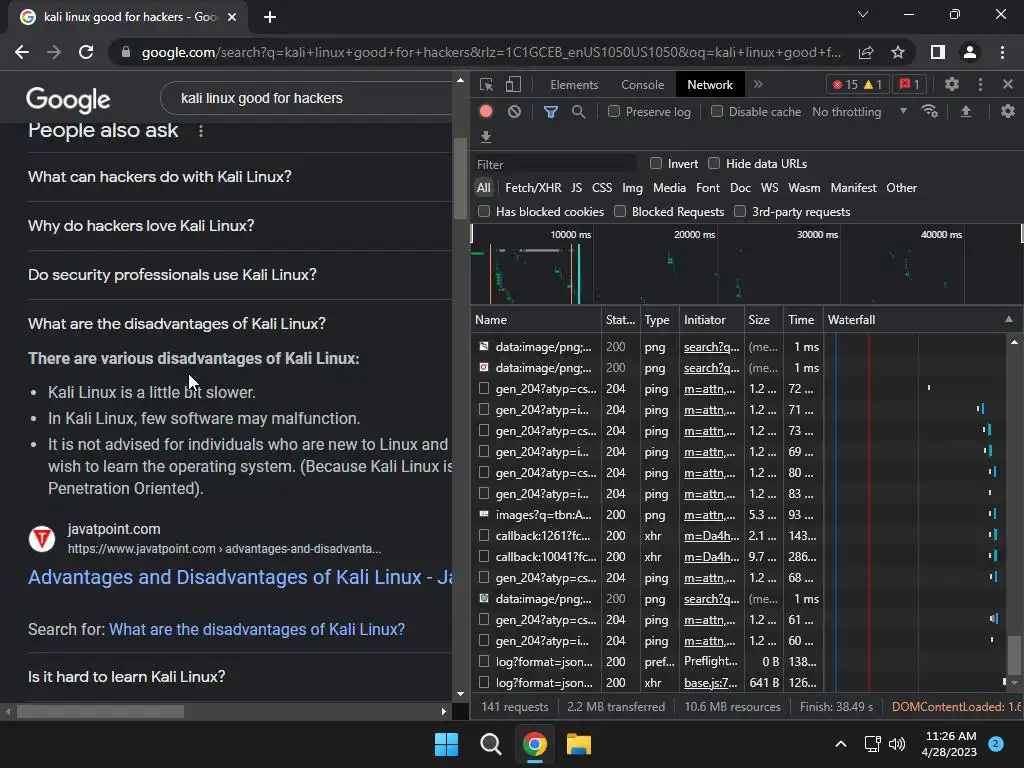Show hidden system tray icons chevron
The width and height of the screenshot is (1024, 768).
click(x=840, y=744)
